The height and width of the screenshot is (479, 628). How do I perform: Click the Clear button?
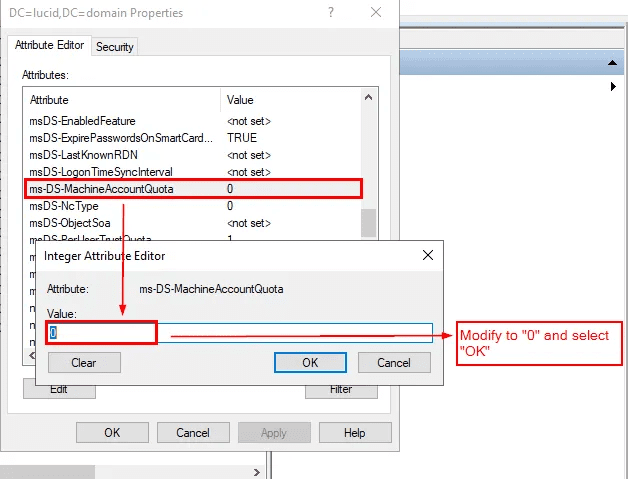pos(84,363)
